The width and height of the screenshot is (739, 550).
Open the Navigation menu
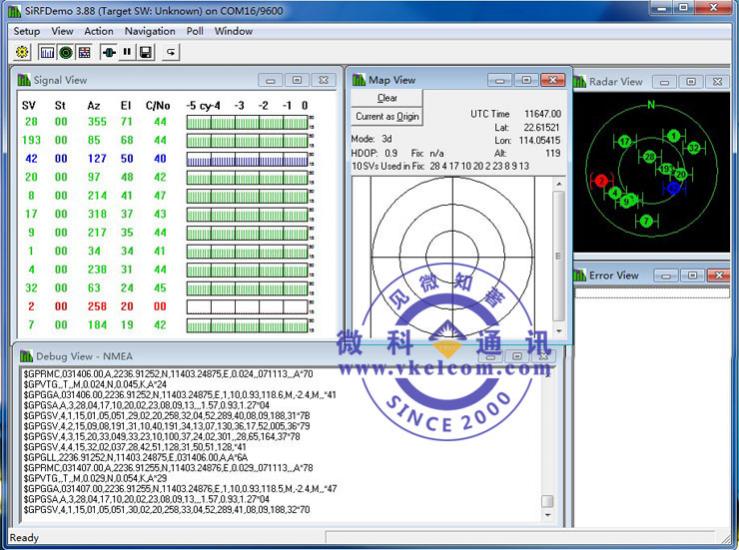point(150,31)
